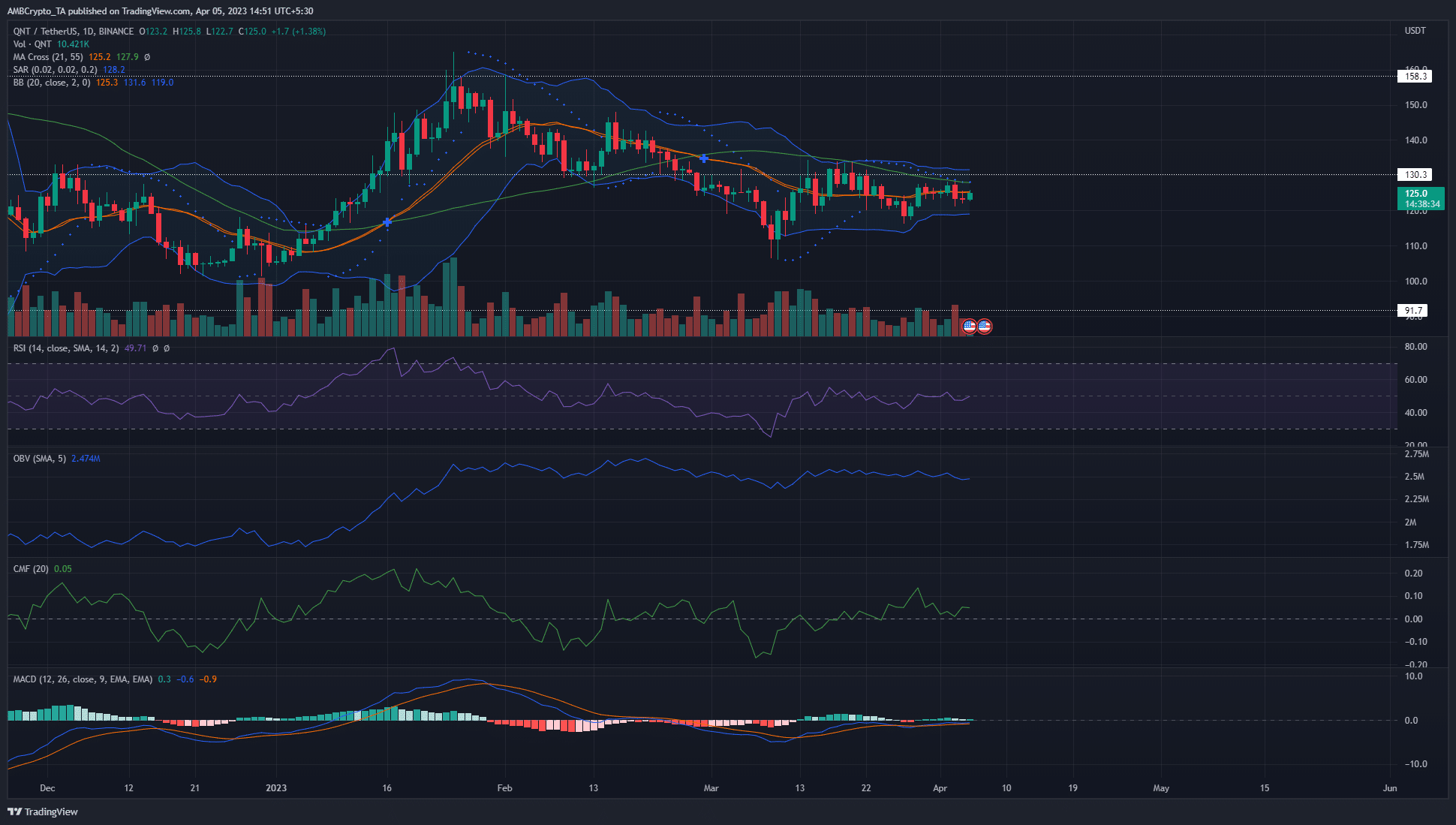Click the 40.00 level on RSI scale
The image size is (1456, 825).
1416,413
